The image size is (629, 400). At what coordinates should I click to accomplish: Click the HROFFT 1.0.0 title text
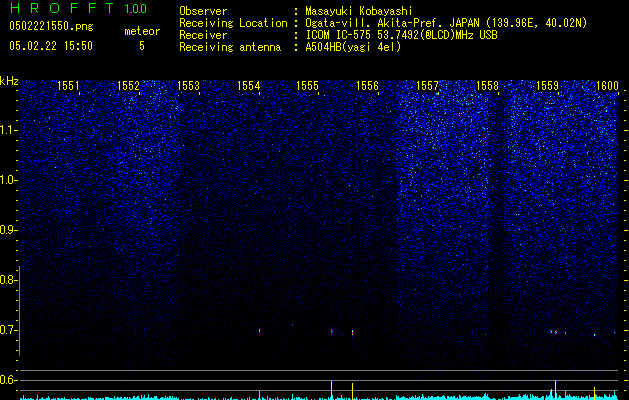pyautogui.click(x=78, y=8)
